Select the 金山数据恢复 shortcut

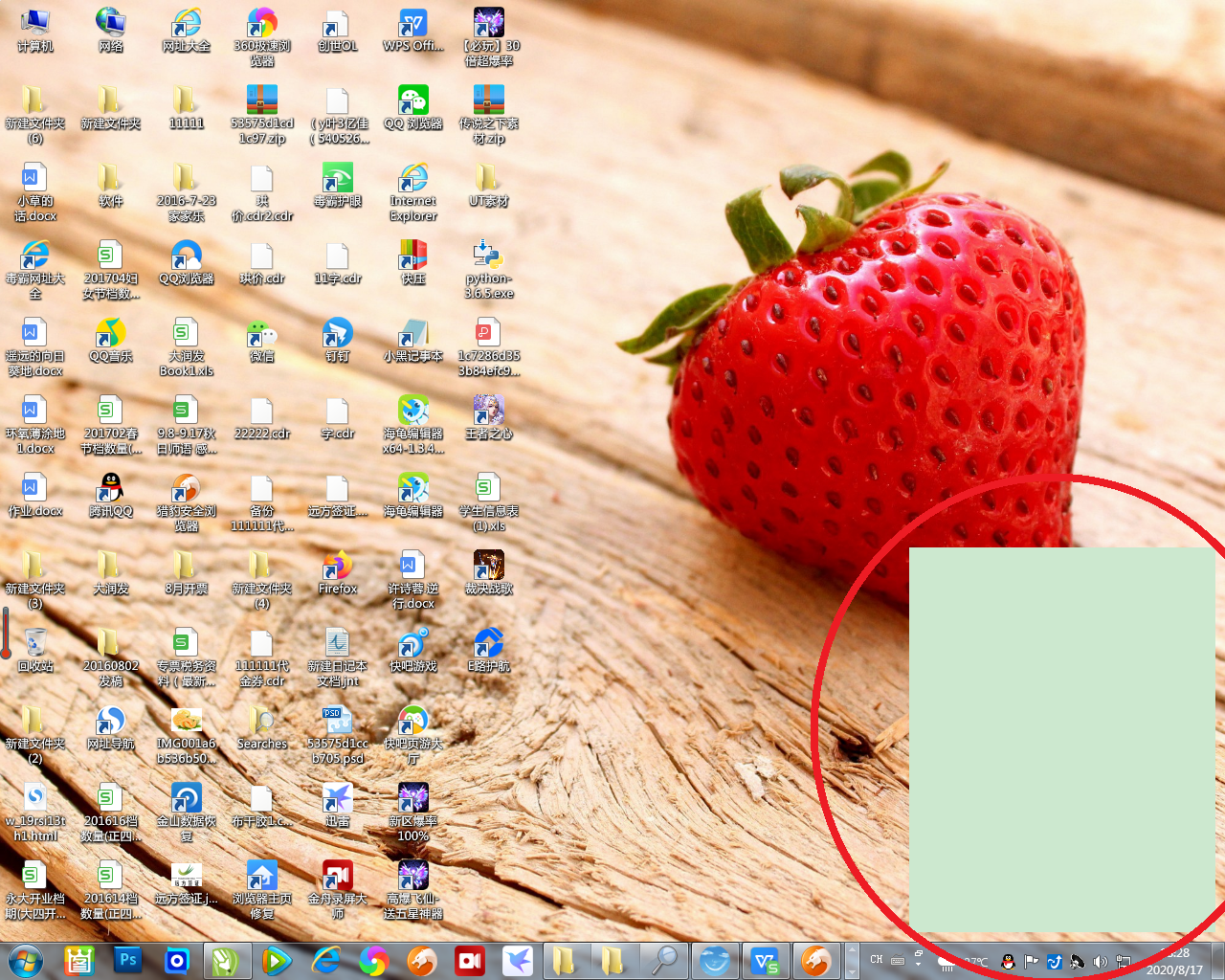187,813
